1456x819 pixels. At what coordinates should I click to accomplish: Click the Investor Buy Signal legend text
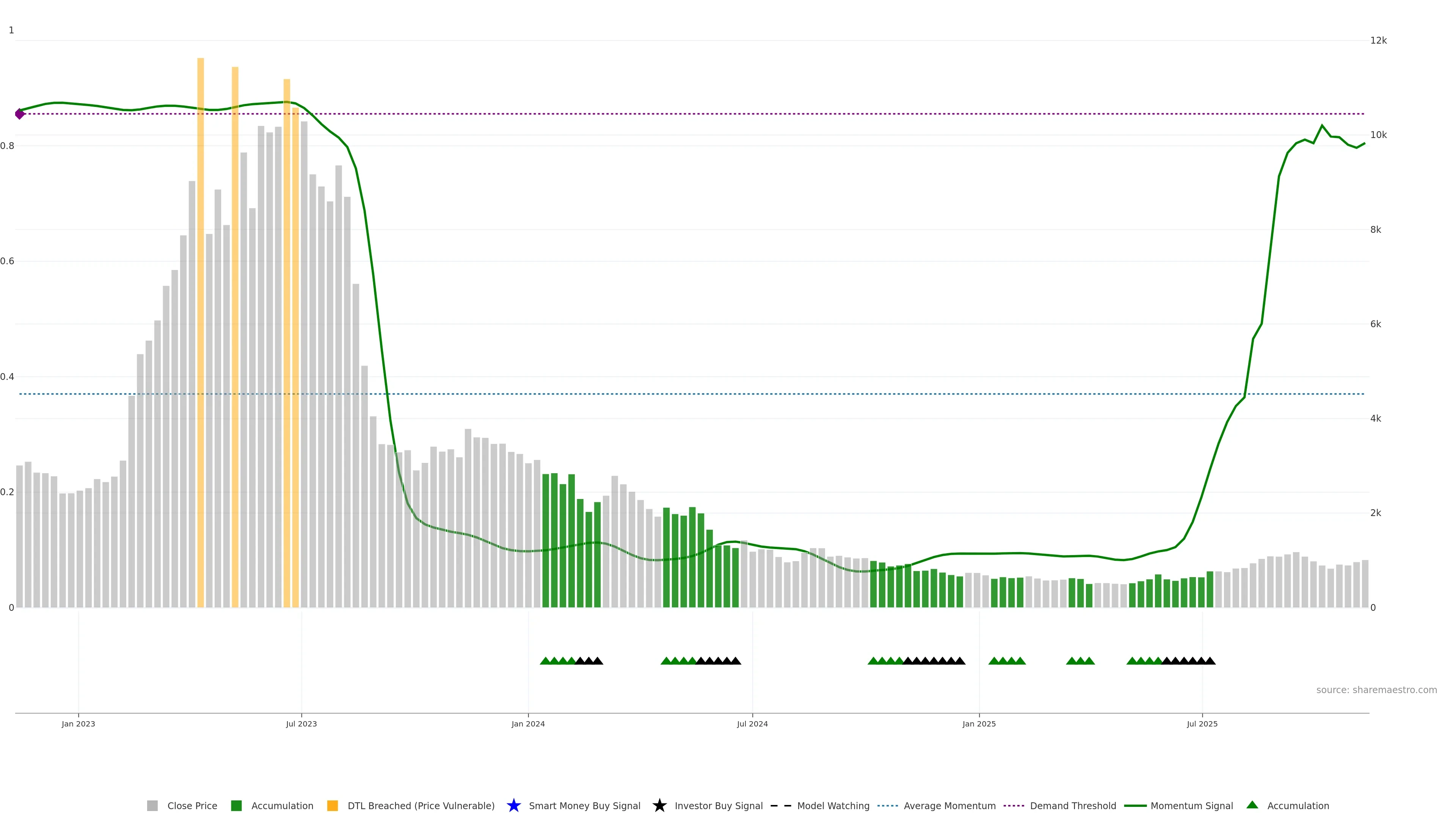[x=719, y=805]
